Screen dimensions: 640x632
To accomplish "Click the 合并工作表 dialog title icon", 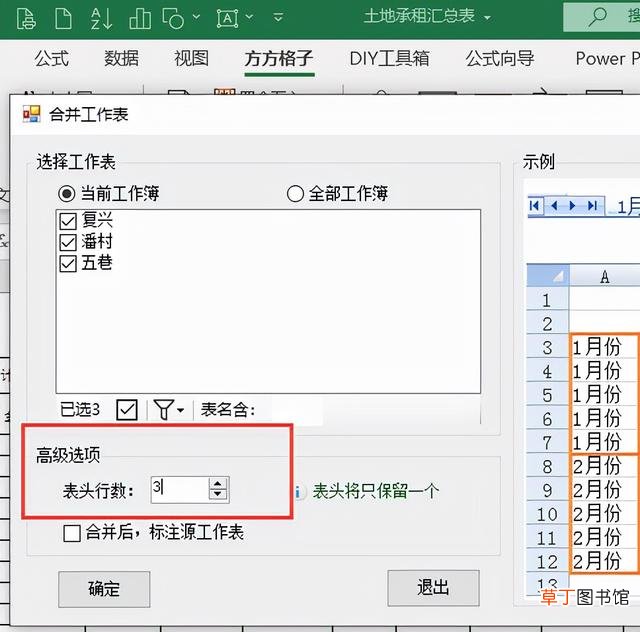I will click(31, 114).
